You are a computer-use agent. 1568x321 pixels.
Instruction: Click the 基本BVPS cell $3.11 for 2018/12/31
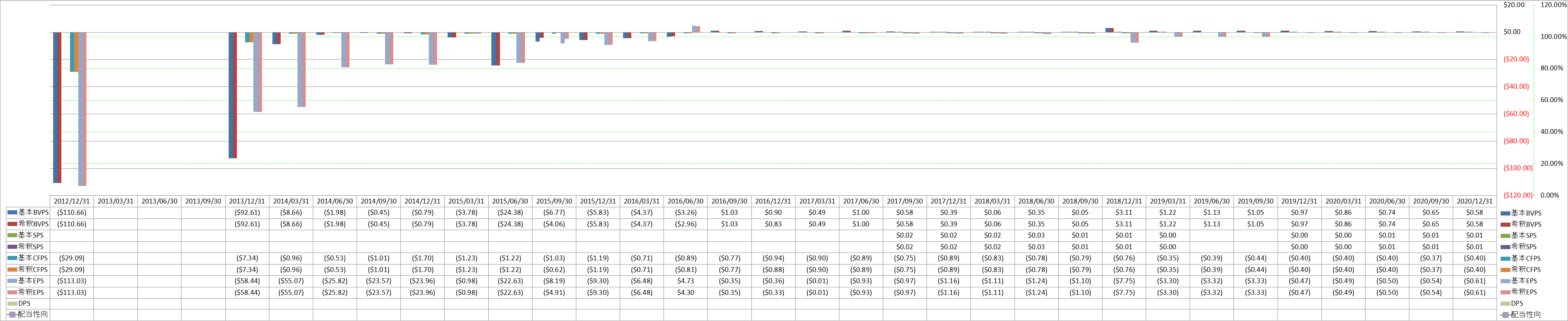point(1124,213)
